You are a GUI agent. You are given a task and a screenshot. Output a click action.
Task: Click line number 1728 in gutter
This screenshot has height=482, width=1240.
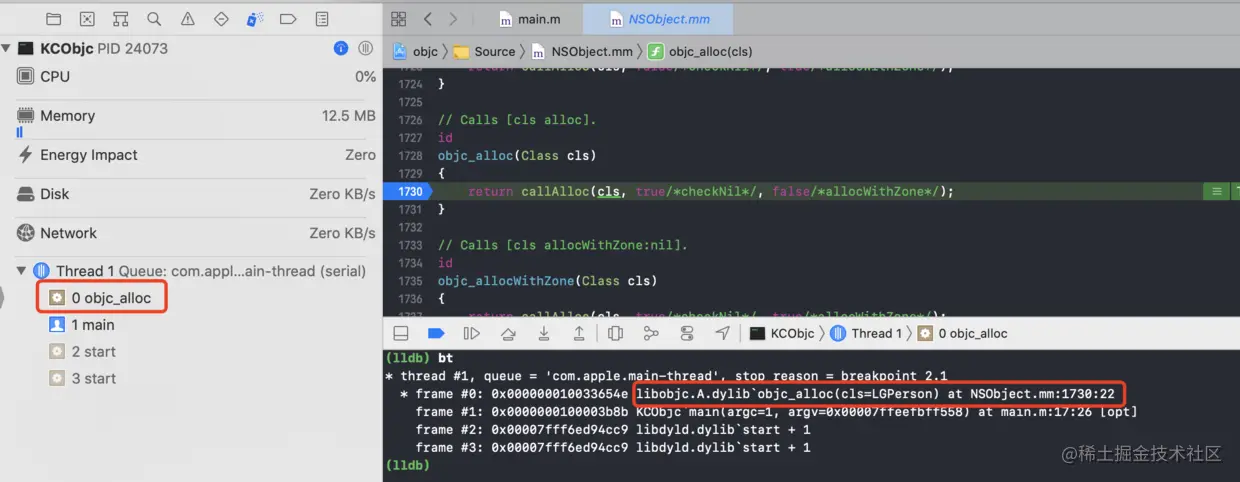(x=410, y=155)
